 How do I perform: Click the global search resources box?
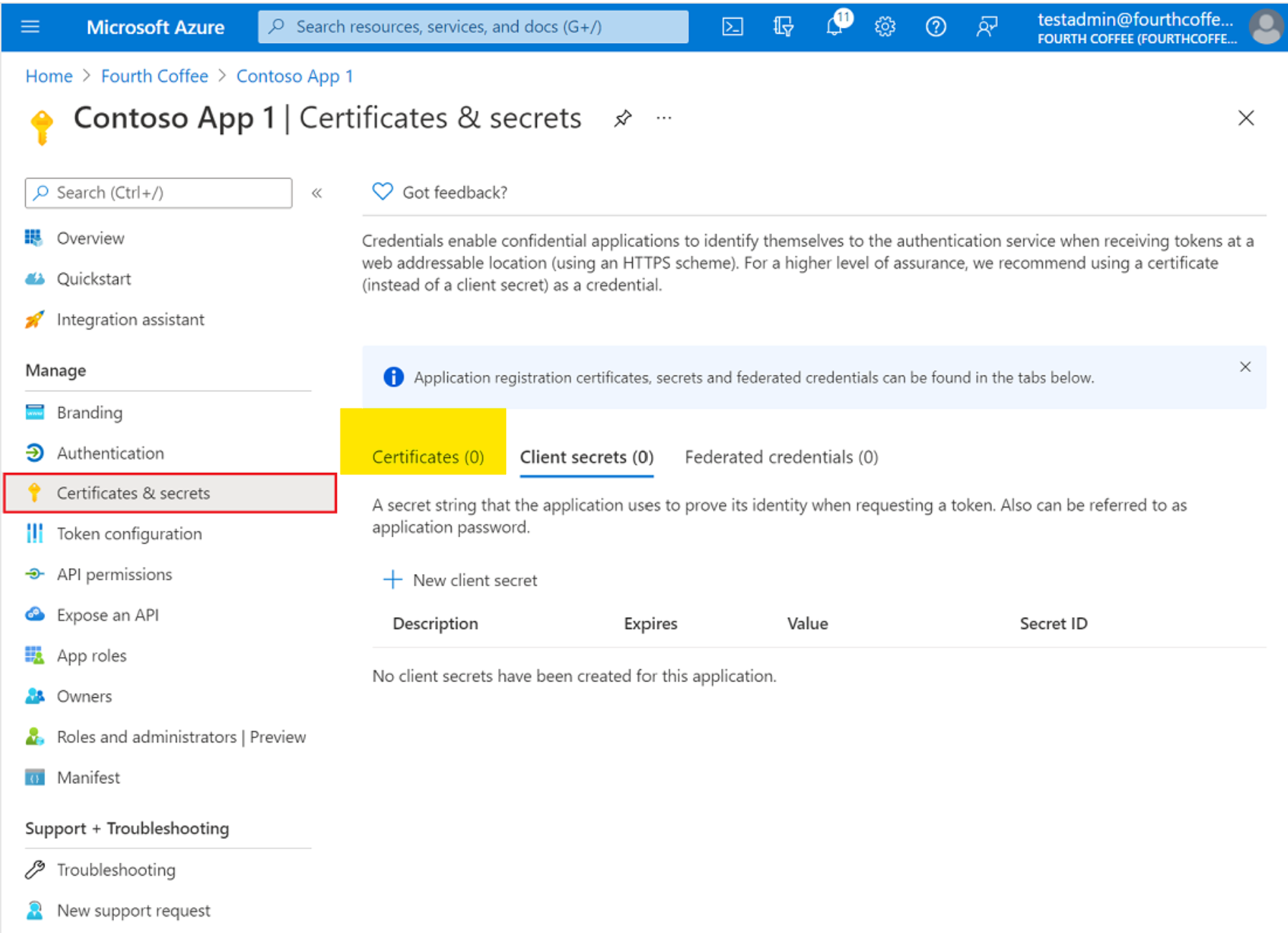[x=473, y=27]
